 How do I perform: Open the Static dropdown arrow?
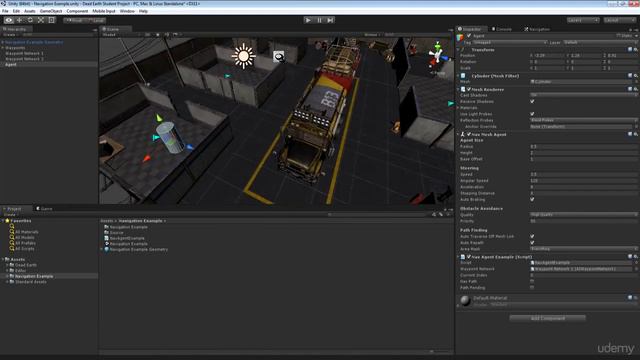coord(636,36)
